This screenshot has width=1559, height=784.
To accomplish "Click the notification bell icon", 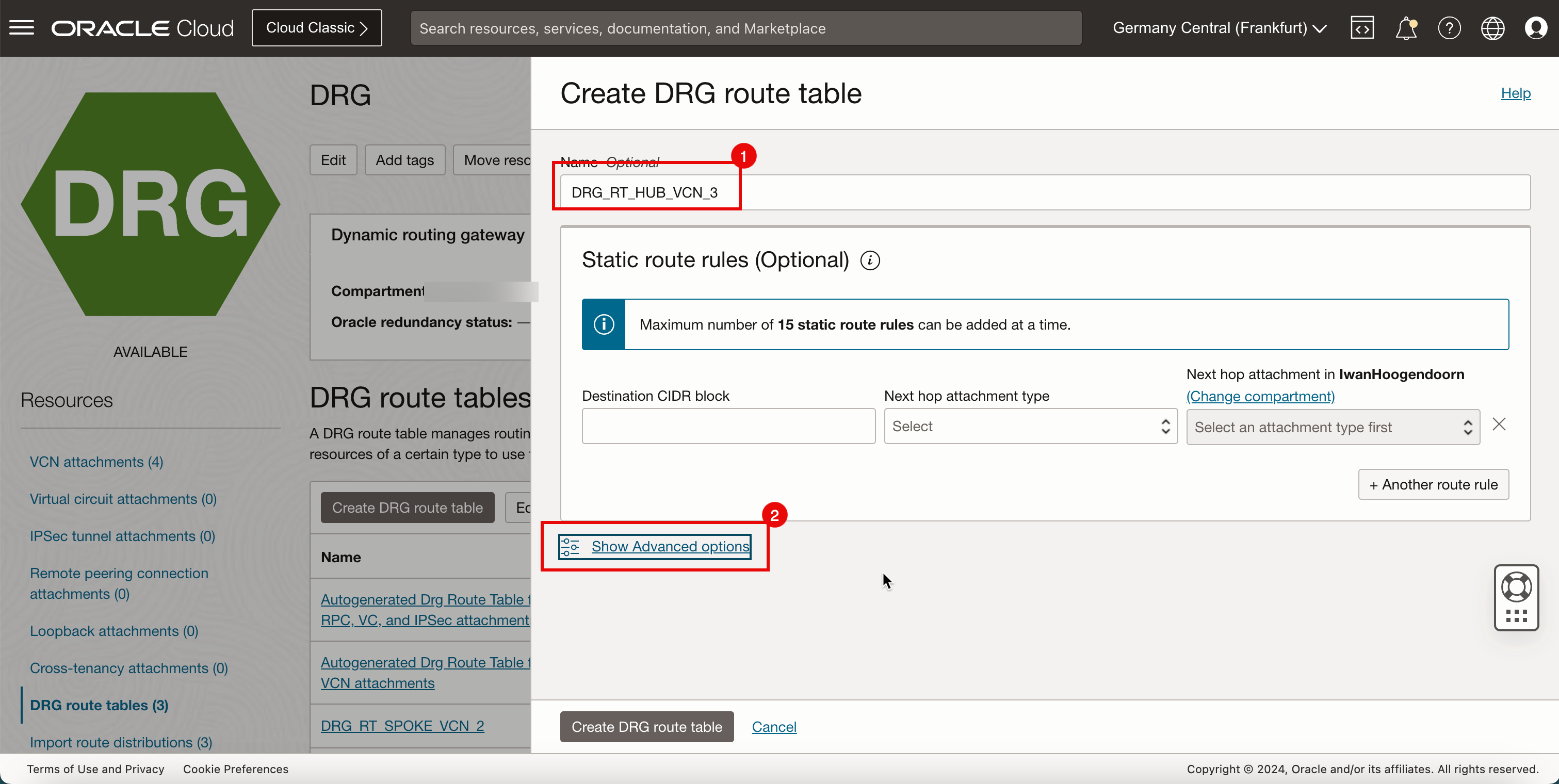I will click(1406, 28).
